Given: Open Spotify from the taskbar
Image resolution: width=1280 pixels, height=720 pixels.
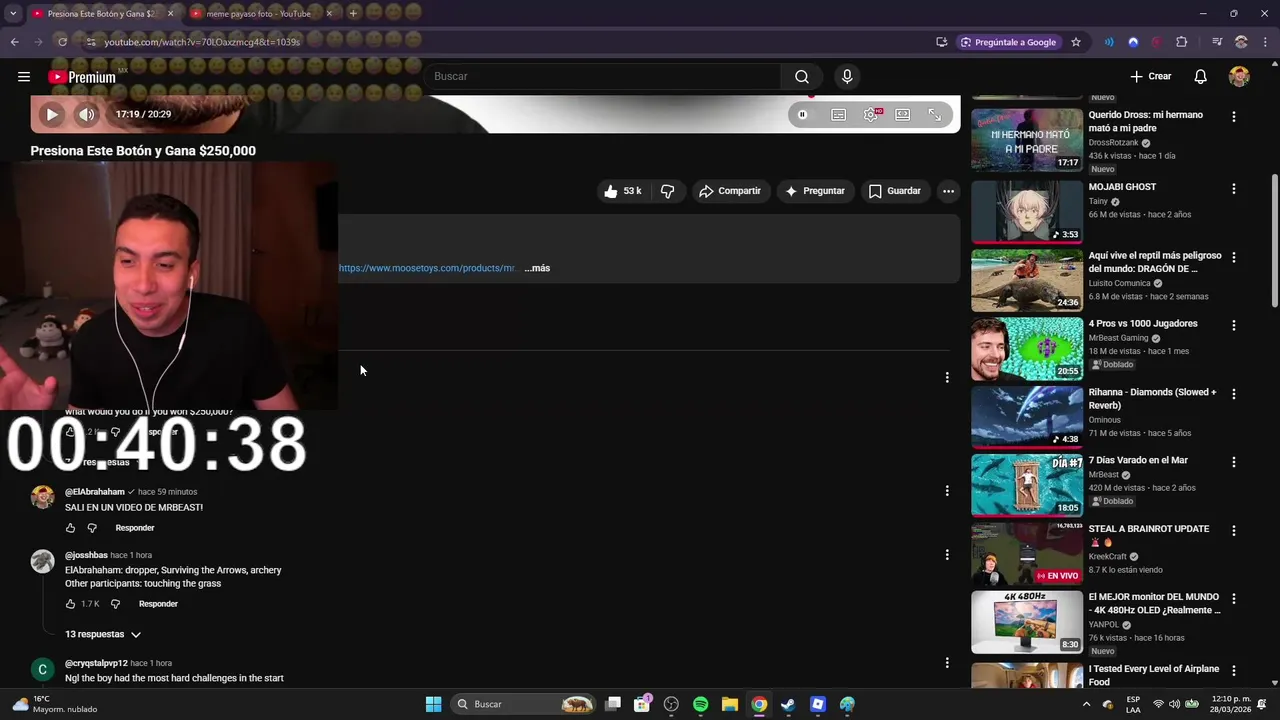Looking at the screenshot, I should 700,704.
